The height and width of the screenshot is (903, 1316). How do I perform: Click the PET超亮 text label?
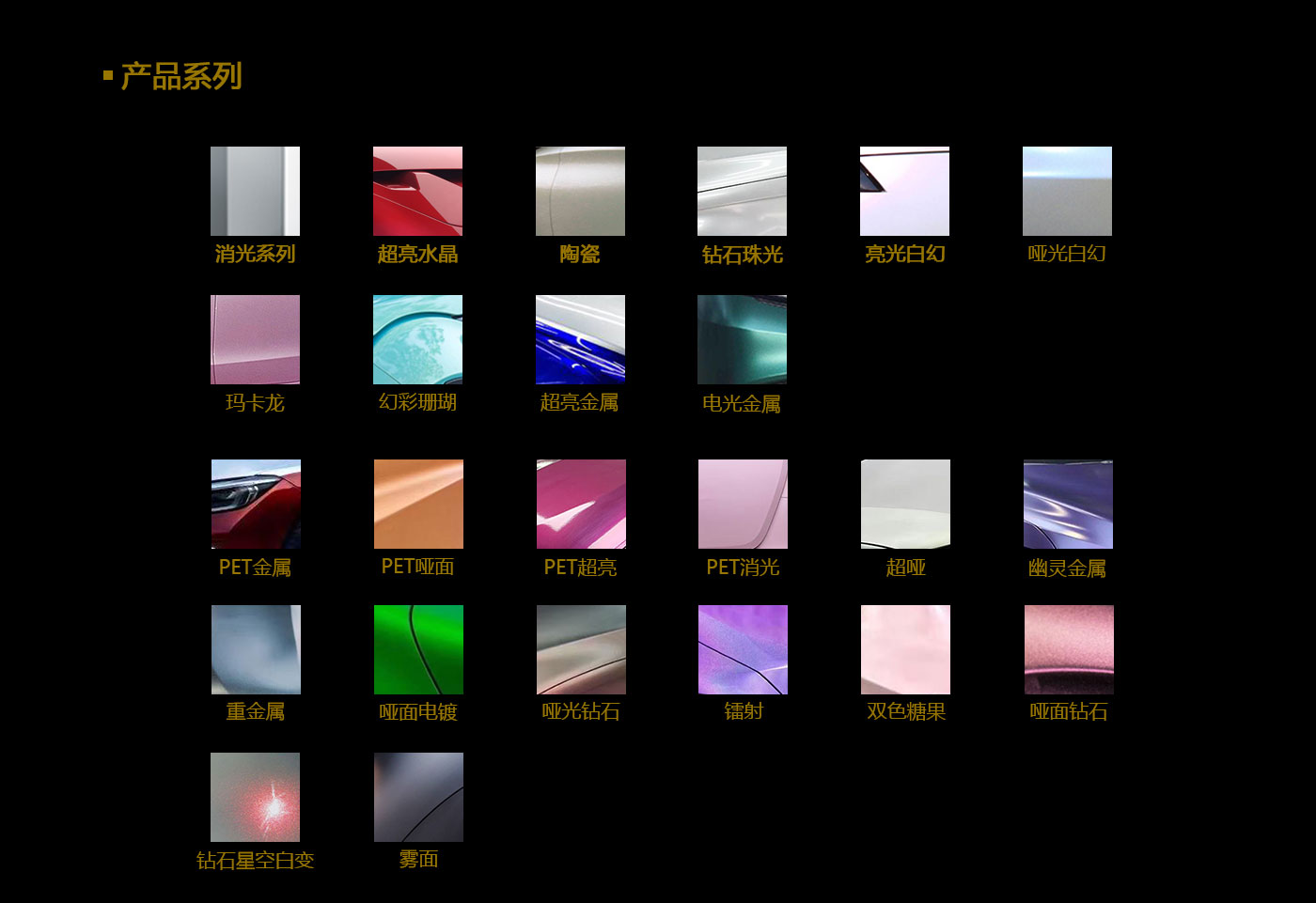coord(580,568)
